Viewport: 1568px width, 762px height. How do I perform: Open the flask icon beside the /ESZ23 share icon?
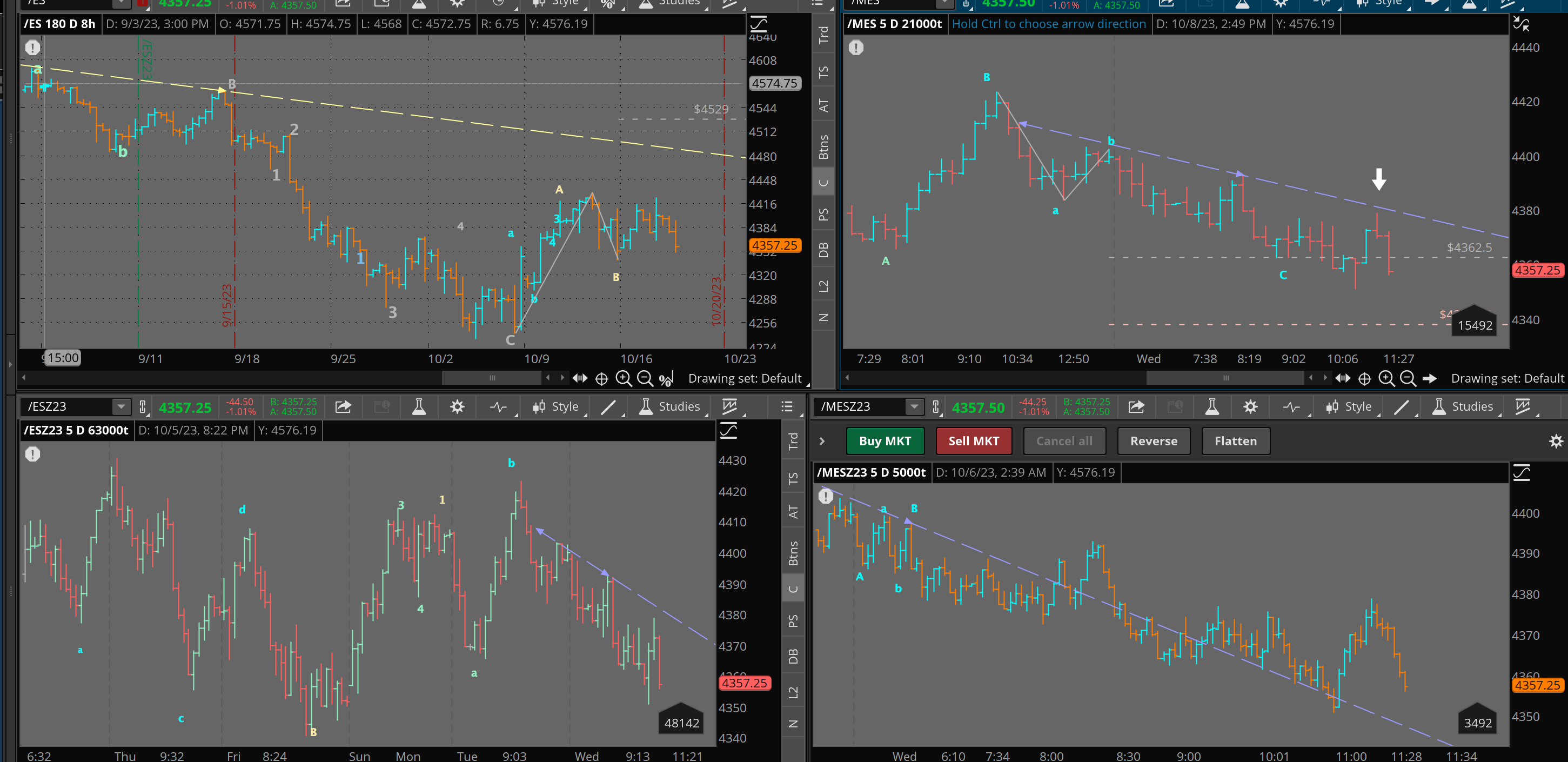[419, 406]
